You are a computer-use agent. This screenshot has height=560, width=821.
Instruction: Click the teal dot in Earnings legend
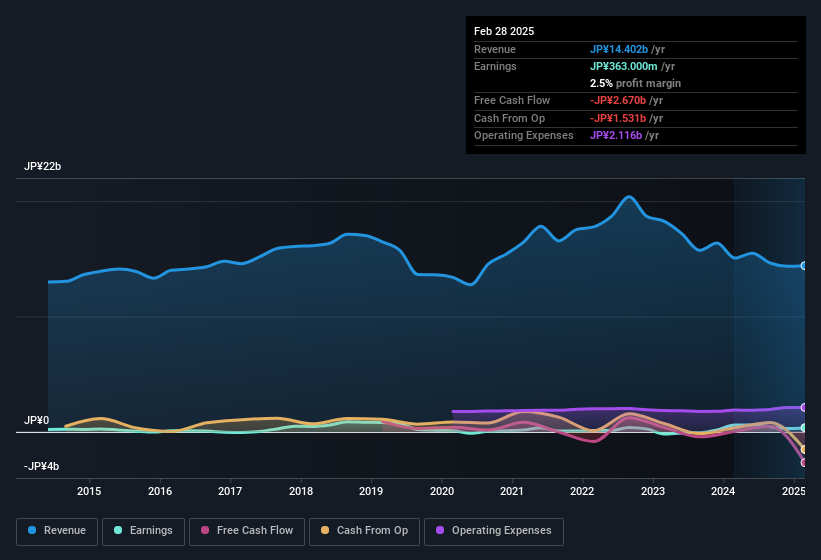[118, 530]
